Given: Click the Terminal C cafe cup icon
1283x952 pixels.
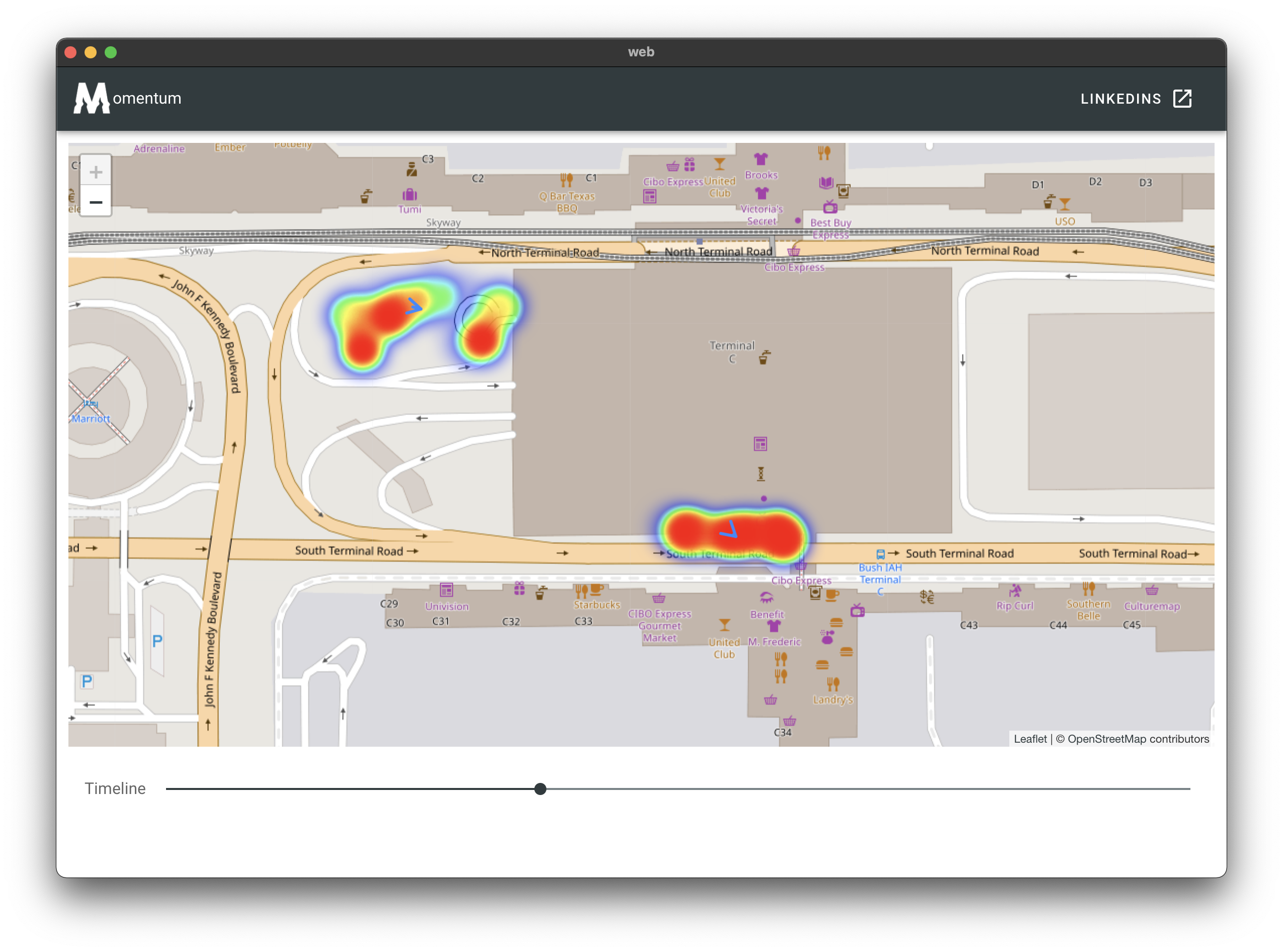Looking at the screenshot, I should [764, 358].
